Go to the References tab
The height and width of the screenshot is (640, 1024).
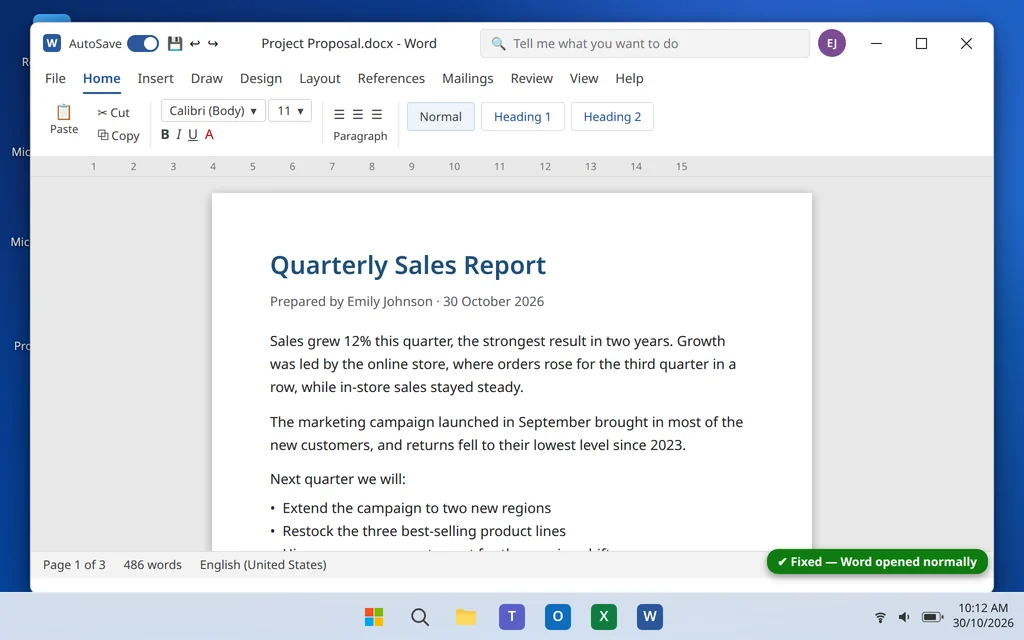[391, 78]
